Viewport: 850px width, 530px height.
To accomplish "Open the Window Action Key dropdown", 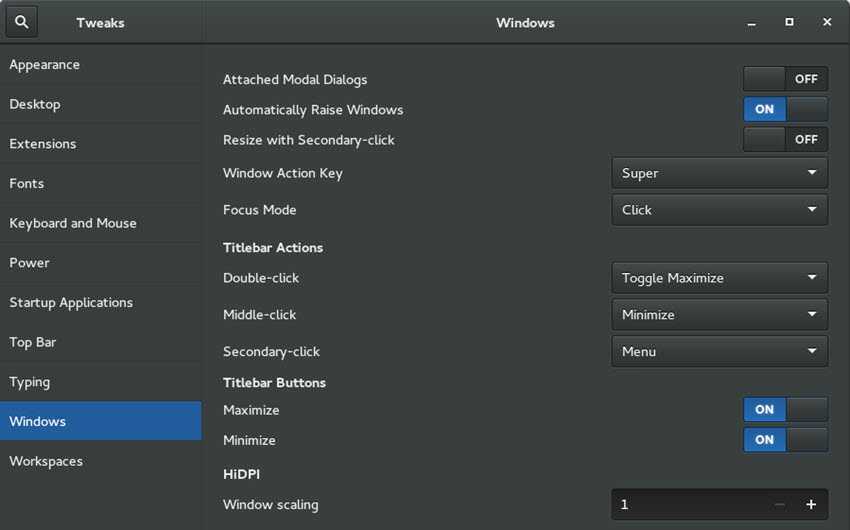I will tap(719, 173).
